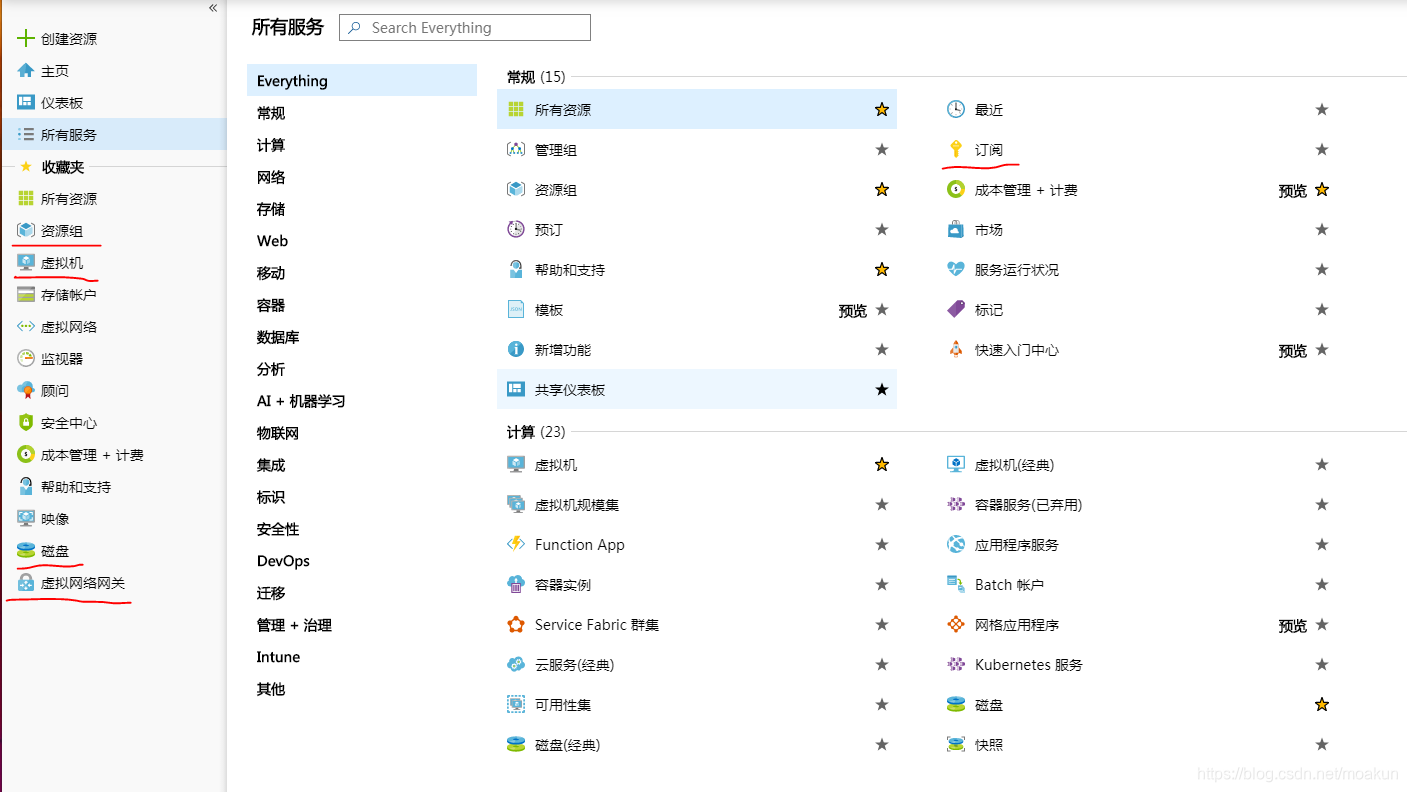Image resolution: width=1407 pixels, height=792 pixels.
Task: Open the 服务运行状况 heart icon
Action: click(956, 269)
